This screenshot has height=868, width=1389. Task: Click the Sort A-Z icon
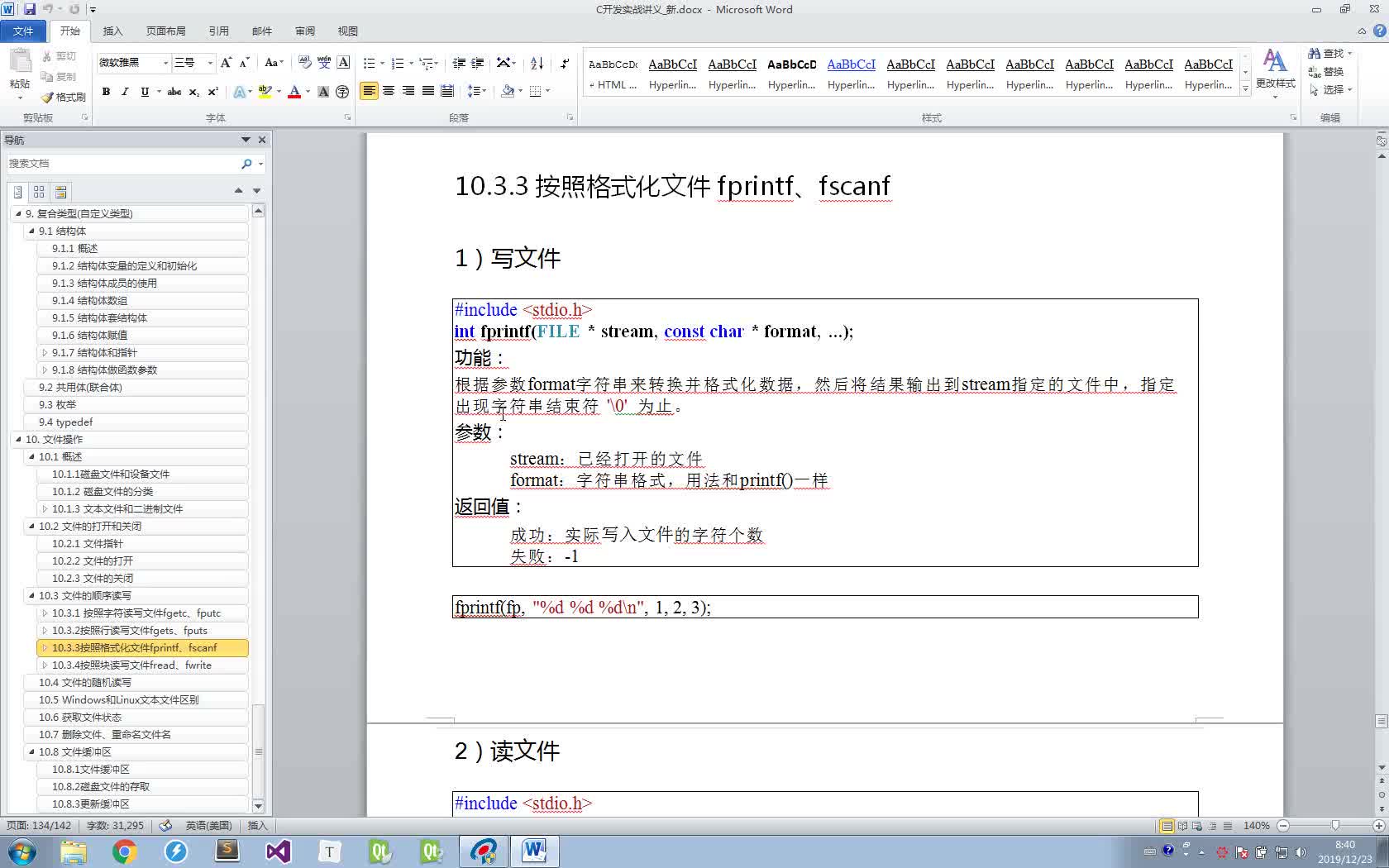click(537, 63)
